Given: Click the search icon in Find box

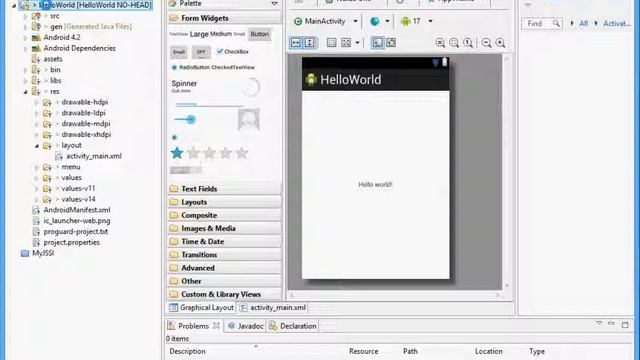Looking at the screenshot, I should click(556, 24).
